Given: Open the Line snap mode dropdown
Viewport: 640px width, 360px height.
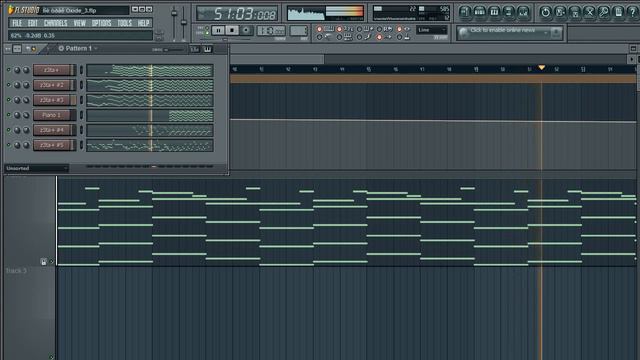Looking at the screenshot, I should tap(431, 30).
